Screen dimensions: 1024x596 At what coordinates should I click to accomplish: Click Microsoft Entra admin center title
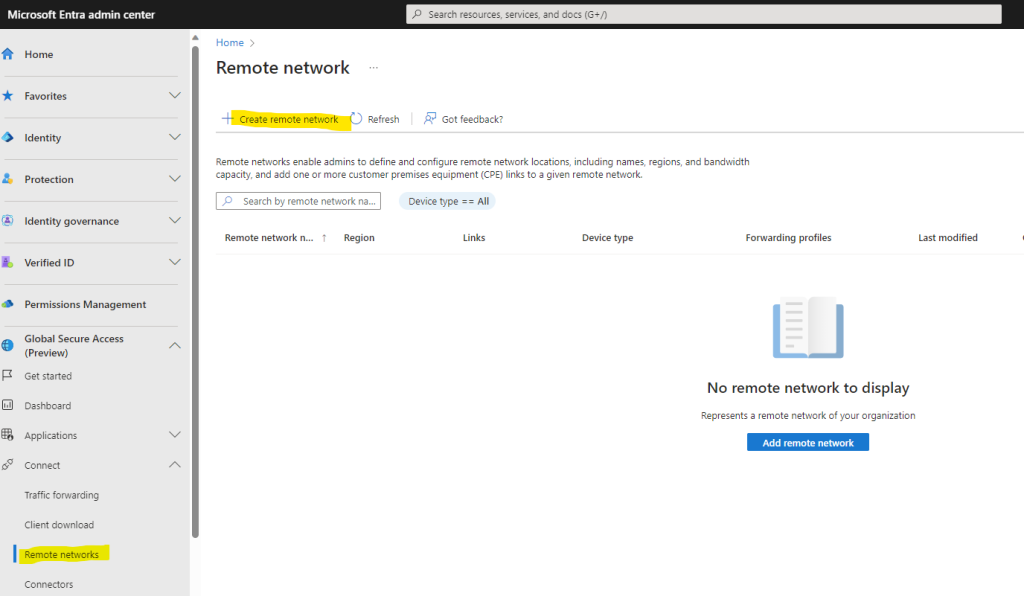pyautogui.click(x=81, y=14)
